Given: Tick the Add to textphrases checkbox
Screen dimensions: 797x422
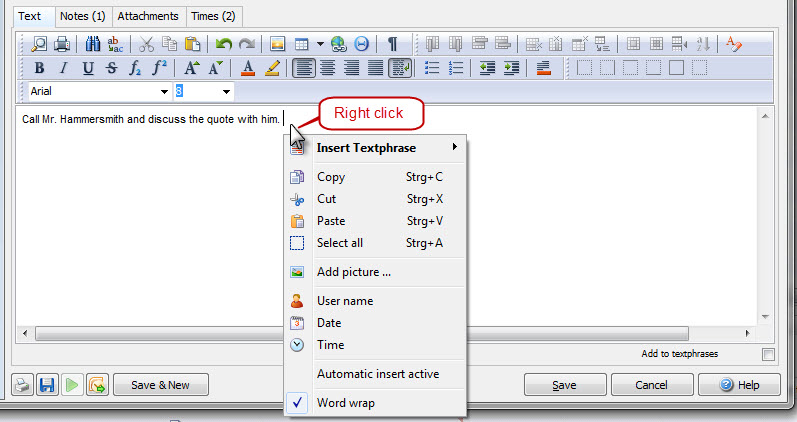Looking at the screenshot, I should (768, 354).
